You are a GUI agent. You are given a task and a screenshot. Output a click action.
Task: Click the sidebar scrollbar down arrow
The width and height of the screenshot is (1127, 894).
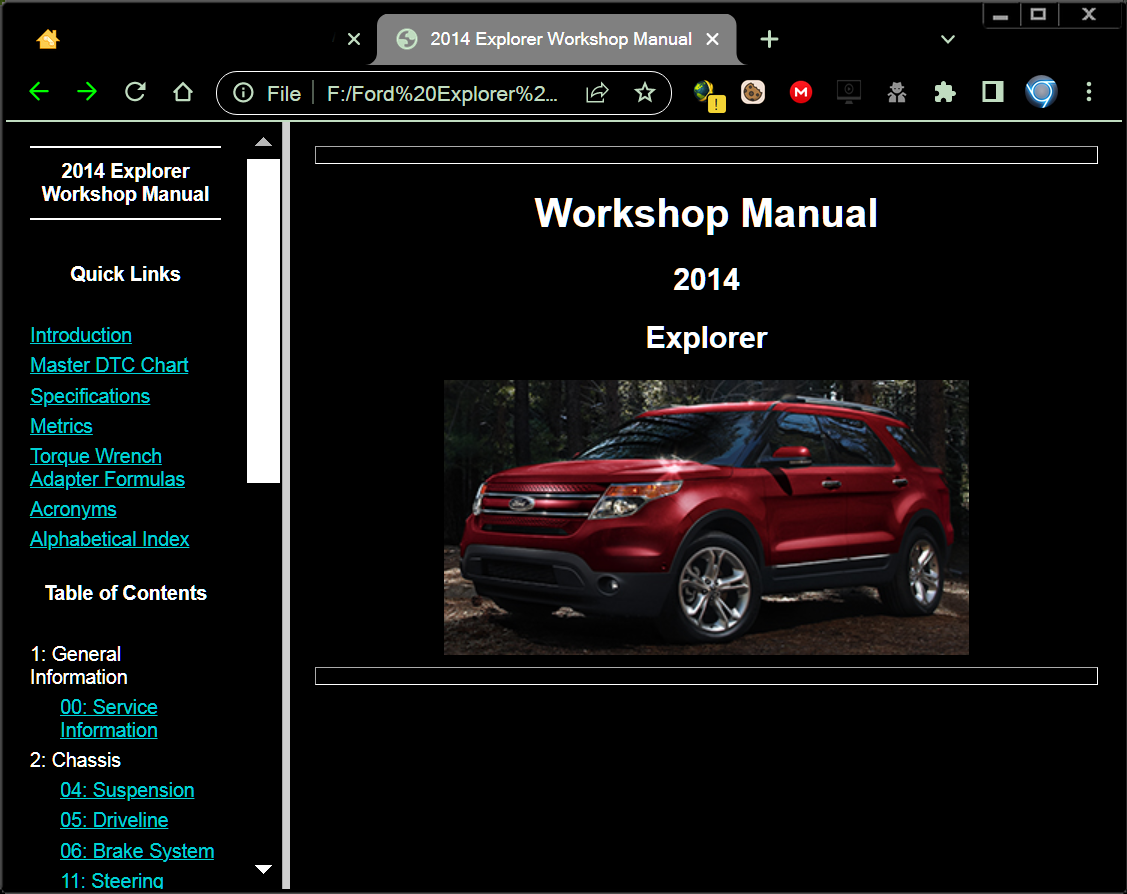264,870
